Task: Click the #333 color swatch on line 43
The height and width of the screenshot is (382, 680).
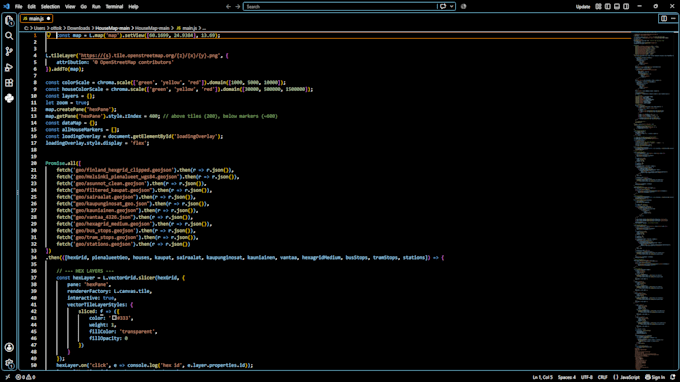Action: (114, 318)
